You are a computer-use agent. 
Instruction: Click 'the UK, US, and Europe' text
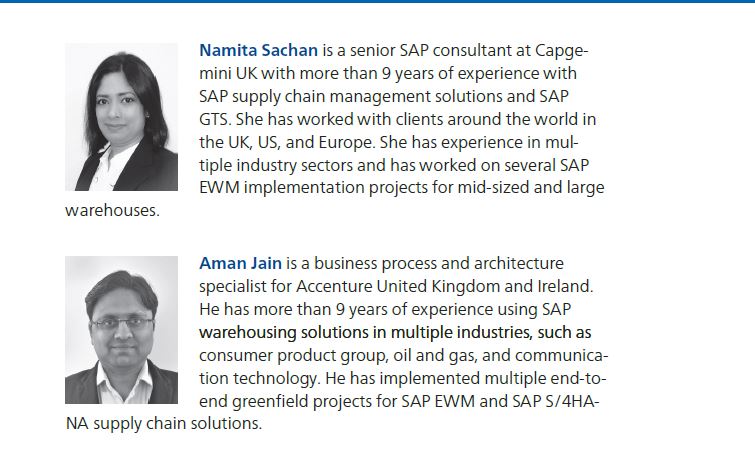coord(287,142)
